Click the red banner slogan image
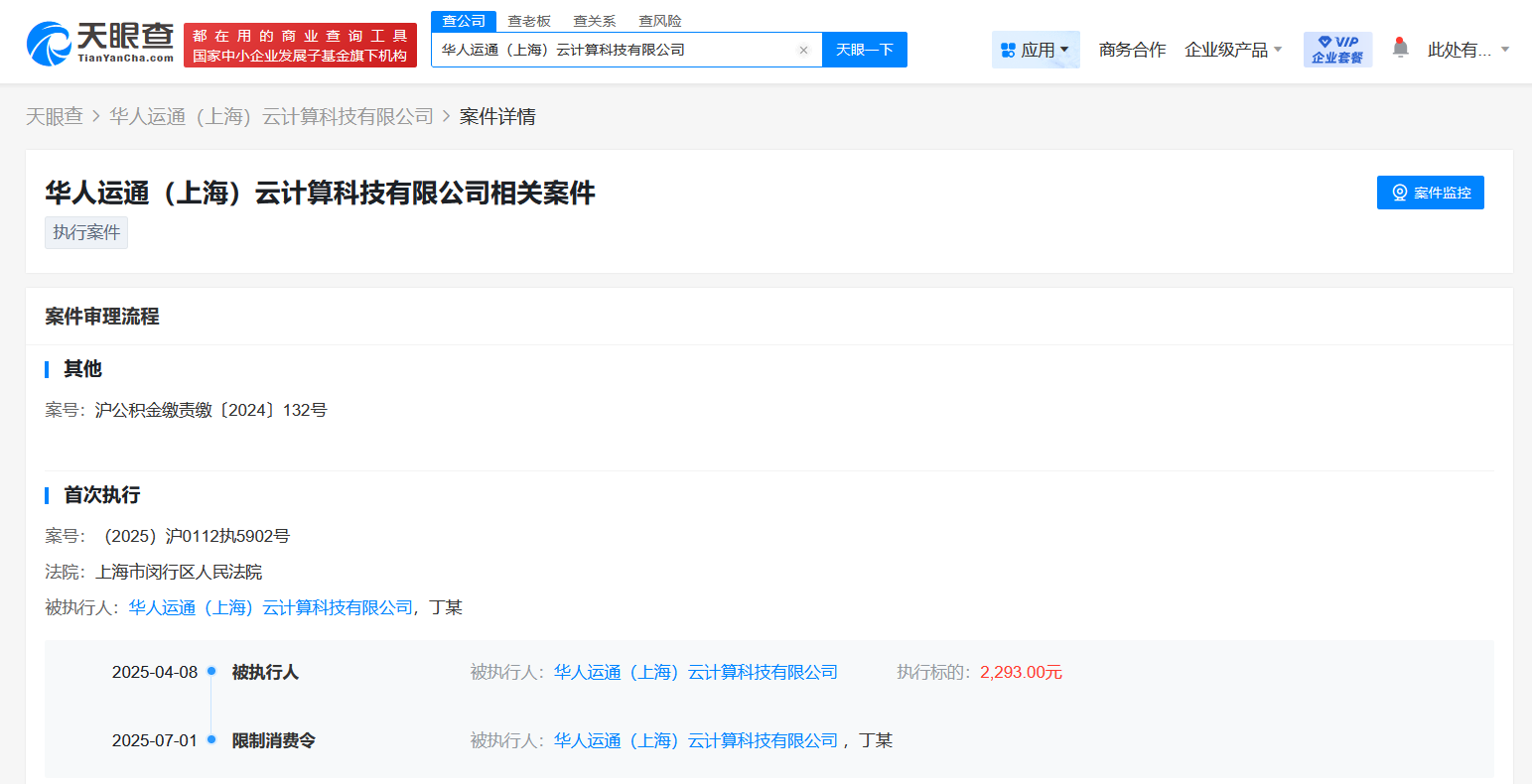The height and width of the screenshot is (784, 1532). [x=300, y=46]
